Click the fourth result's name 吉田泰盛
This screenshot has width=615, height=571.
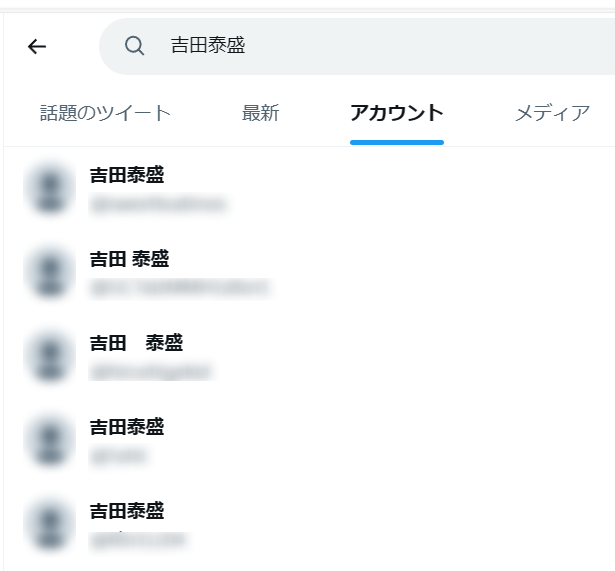point(127,427)
